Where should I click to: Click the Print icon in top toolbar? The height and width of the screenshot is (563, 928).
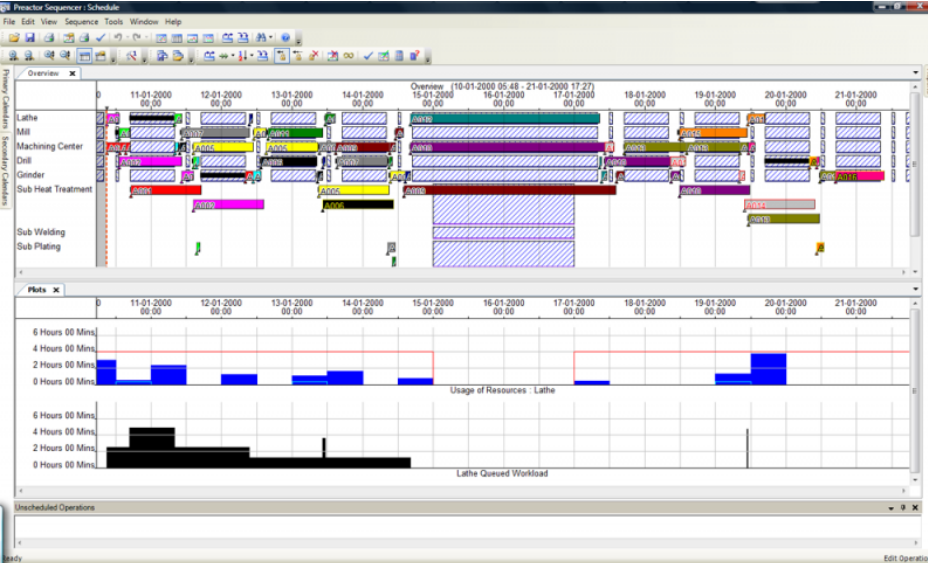coord(49,37)
